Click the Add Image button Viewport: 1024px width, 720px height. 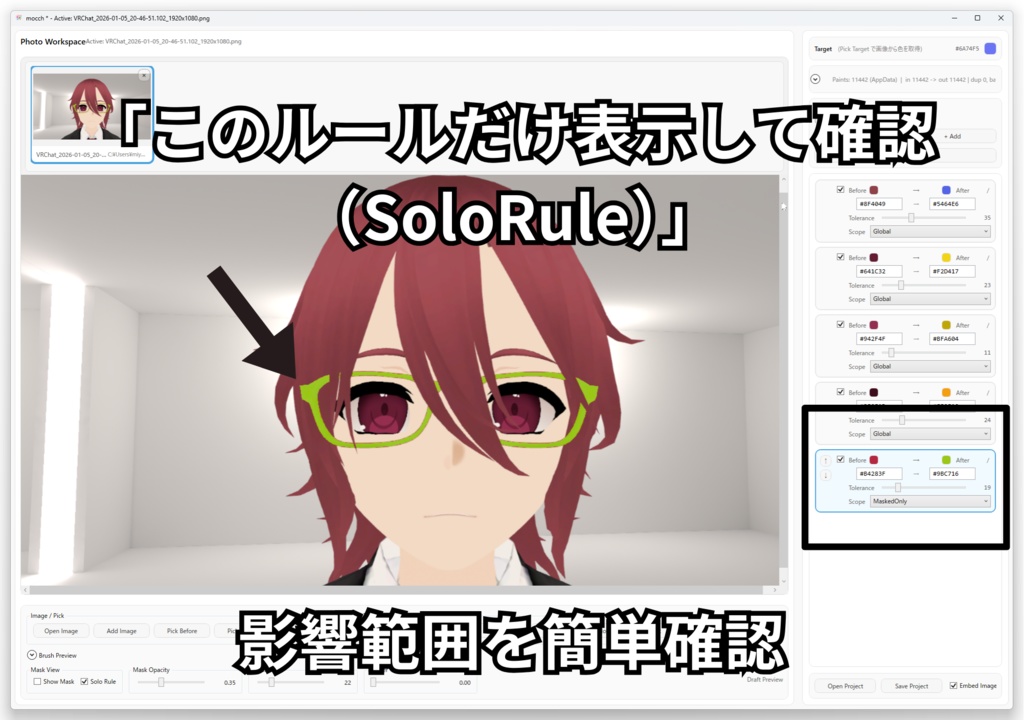click(121, 630)
